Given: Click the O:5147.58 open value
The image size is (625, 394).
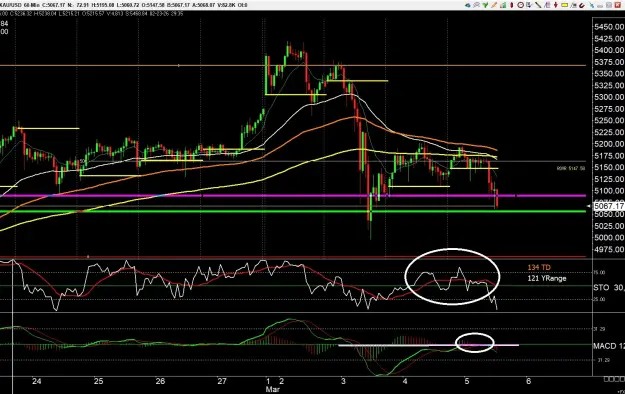Looking at the screenshot, I should [x=153, y=5].
